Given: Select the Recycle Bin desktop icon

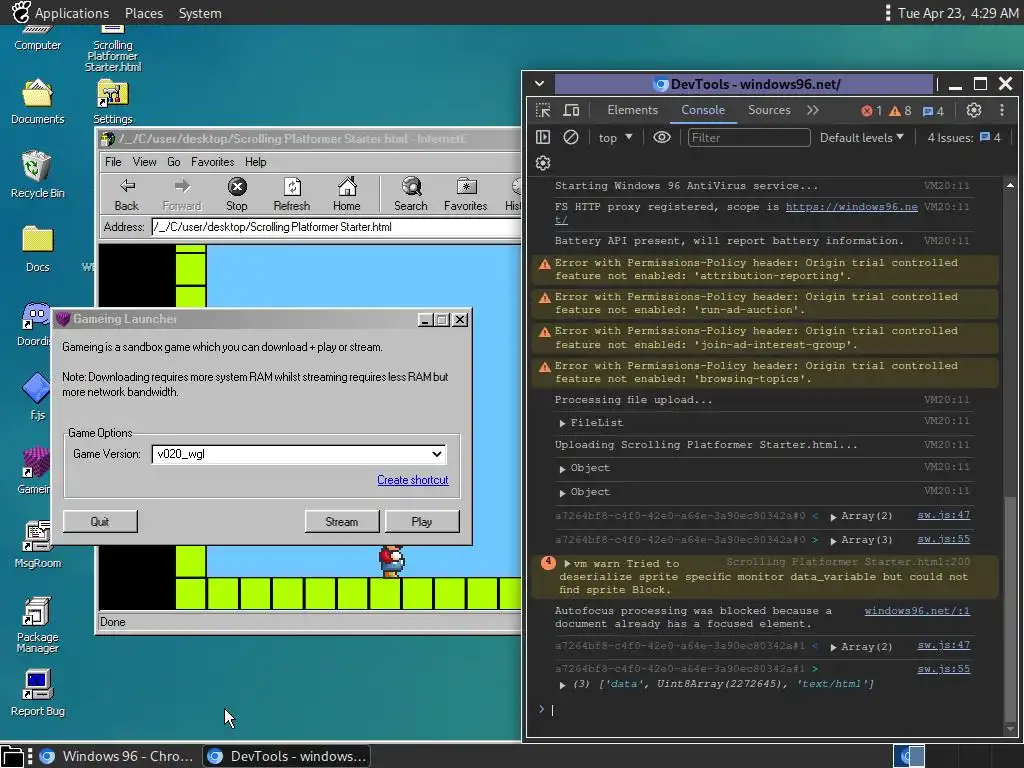Looking at the screenshot, I should [38, 175].
